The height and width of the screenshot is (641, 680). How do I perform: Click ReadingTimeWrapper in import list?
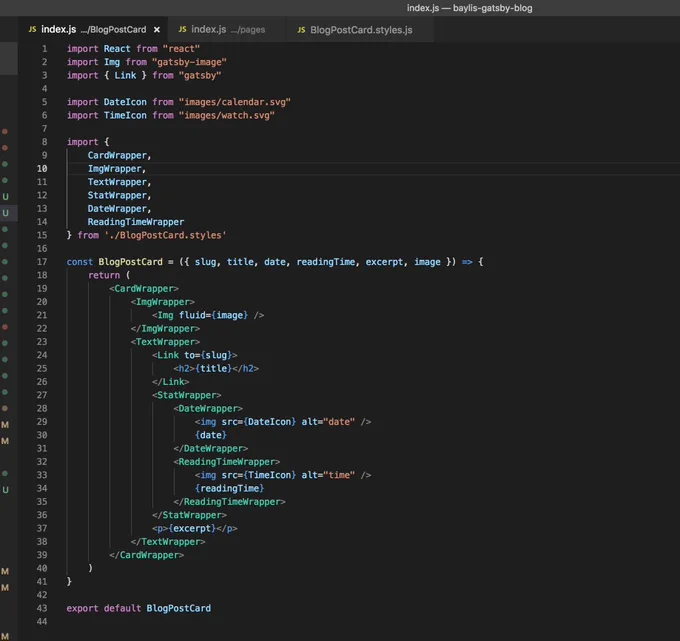[136, 222]
